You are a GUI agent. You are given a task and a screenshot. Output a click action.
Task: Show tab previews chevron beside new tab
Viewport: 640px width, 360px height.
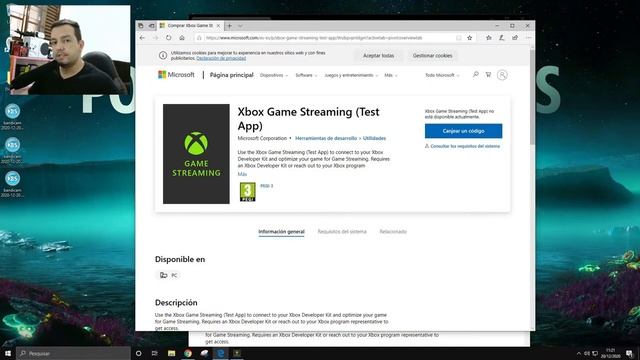(x=240, y=26)
